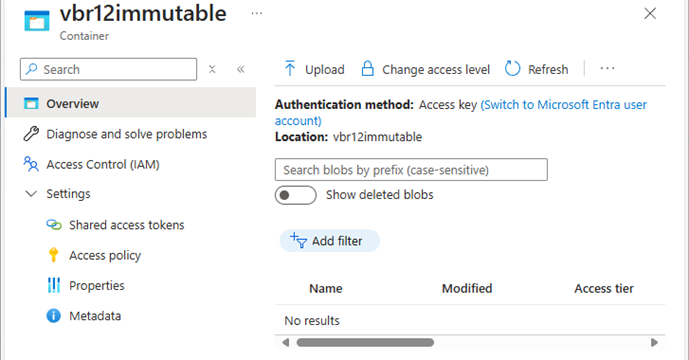Click the Add filter button
Image resolution: width=689 pixels, height=360 pixels.
330,241
